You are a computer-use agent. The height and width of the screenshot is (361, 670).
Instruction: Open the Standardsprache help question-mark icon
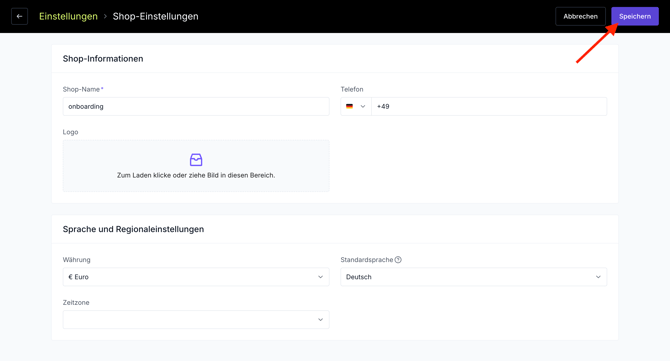point(398,260)
